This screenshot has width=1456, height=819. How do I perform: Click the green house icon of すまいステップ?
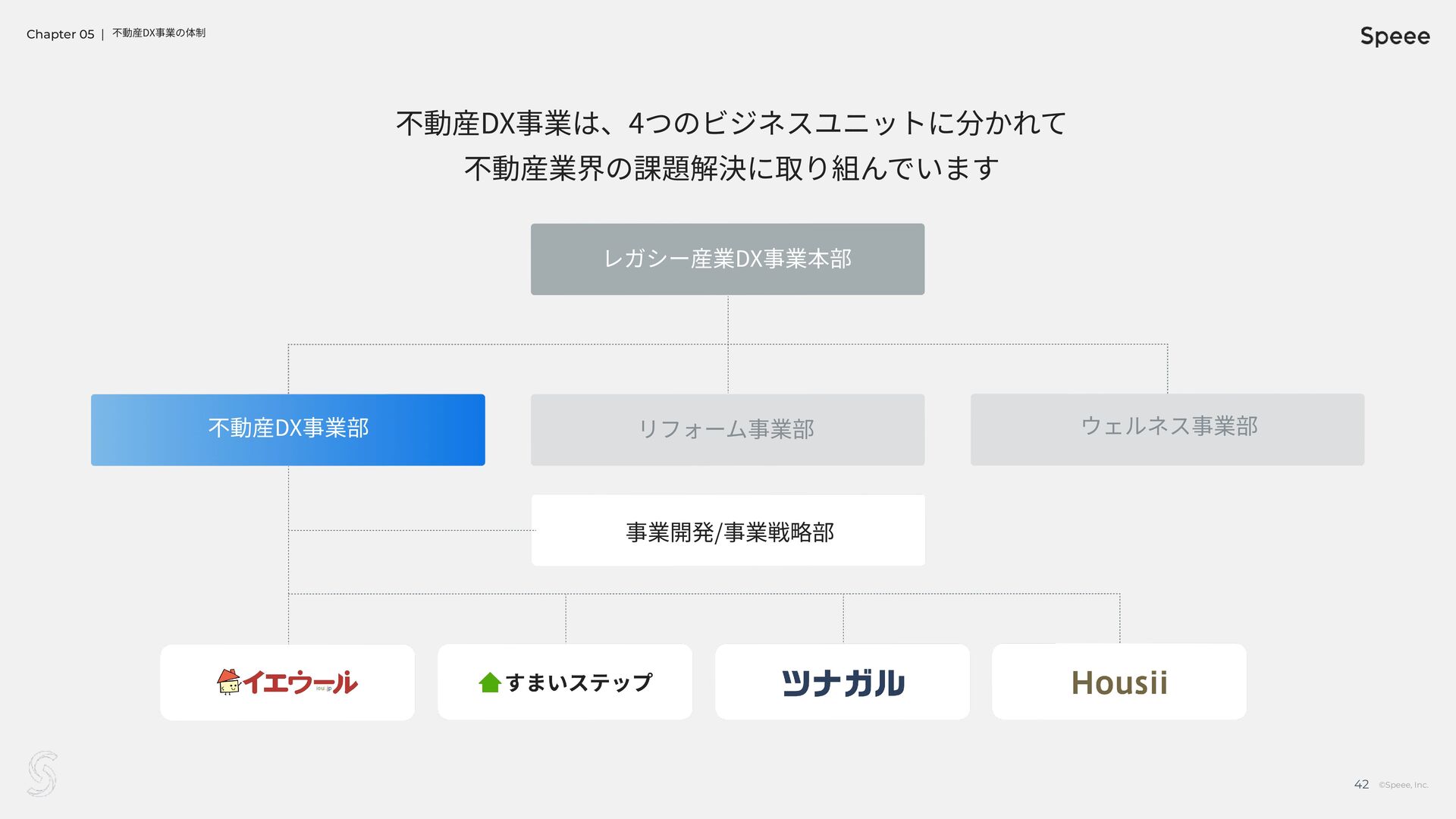pyautogui.click(x=490, y=682)
